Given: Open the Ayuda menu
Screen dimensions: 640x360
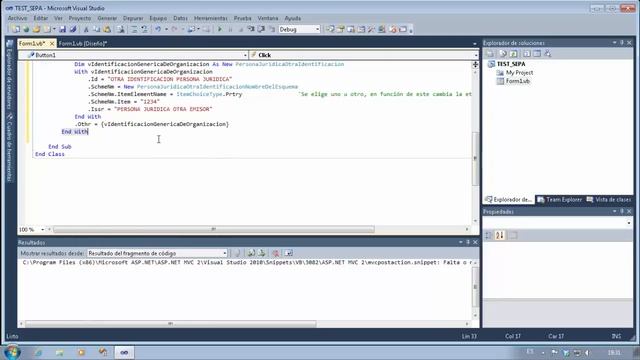Looking at the screenshot, I should pos(293,18).
